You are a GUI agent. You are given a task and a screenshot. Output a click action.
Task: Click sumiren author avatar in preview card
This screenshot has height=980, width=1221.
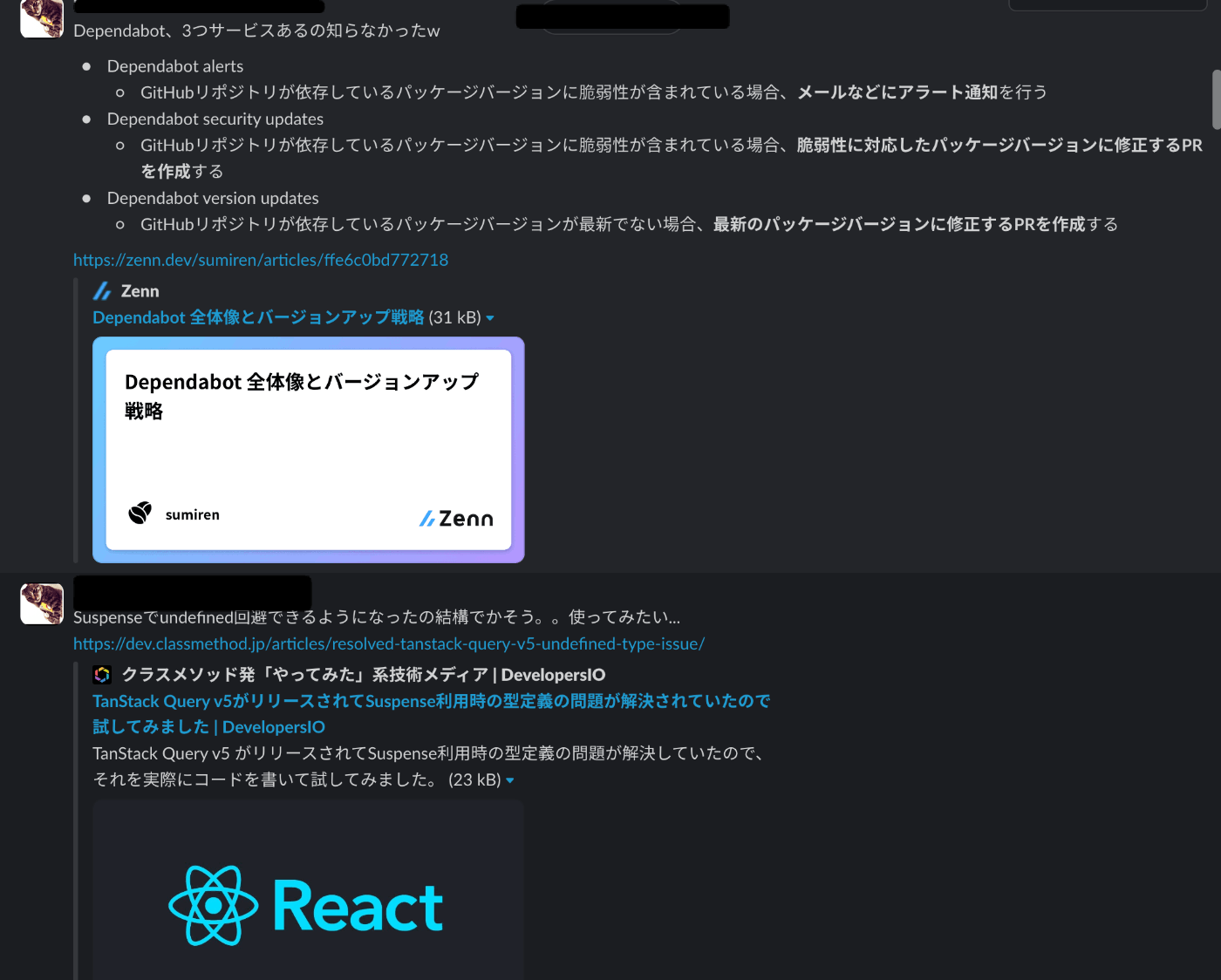tap(140, 514)
